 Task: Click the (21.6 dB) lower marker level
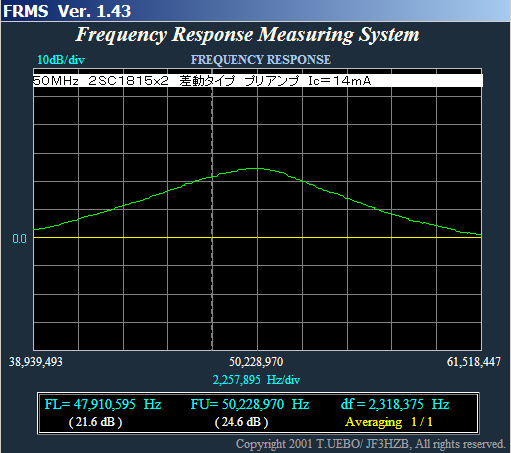(95, 422)
